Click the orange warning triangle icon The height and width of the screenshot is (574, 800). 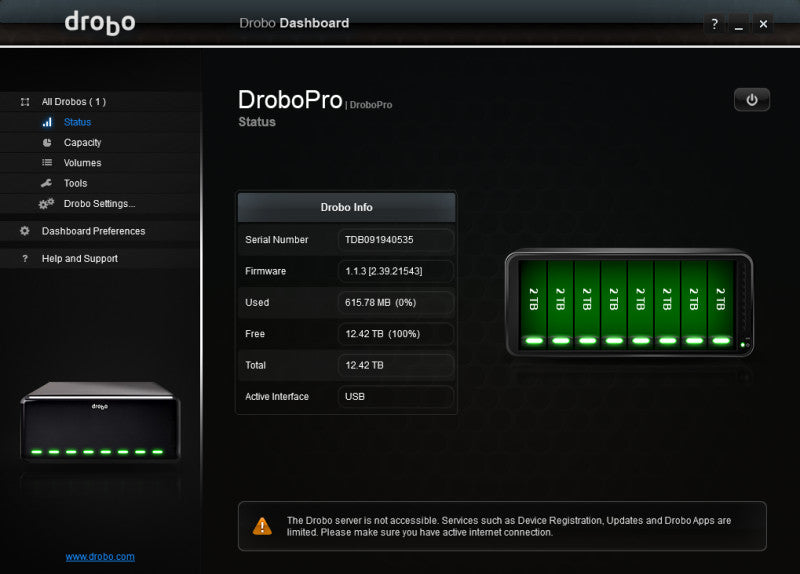(262, 526)
